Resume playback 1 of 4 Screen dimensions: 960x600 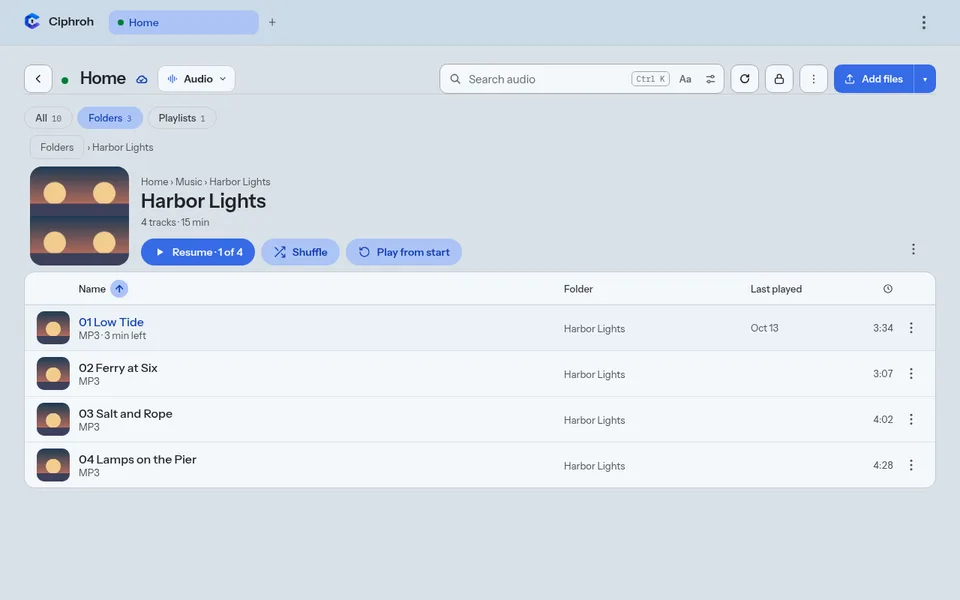tap(198, 252)
